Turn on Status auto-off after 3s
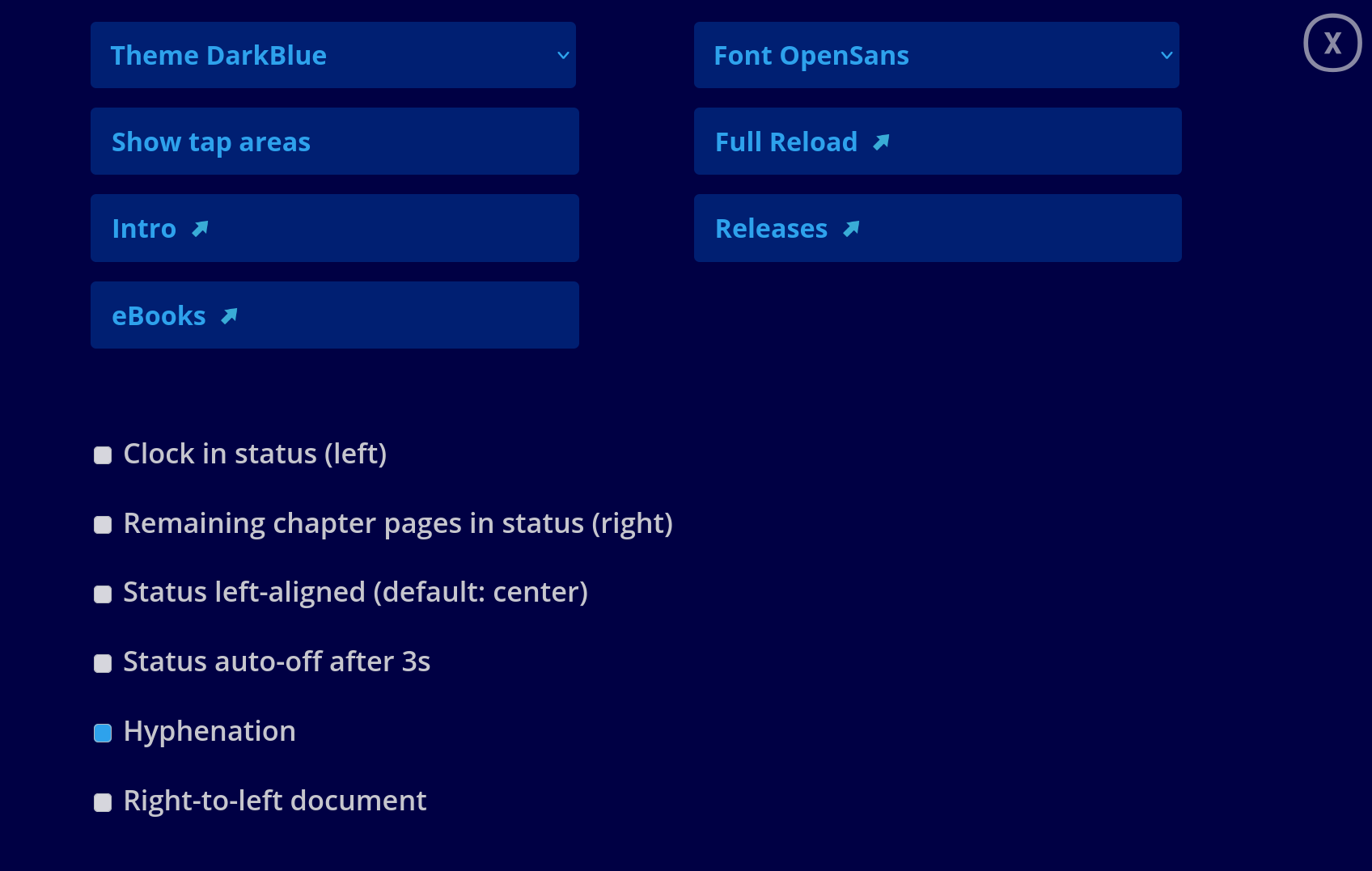This screenshot has height=871, width=1372. [103, 664]
